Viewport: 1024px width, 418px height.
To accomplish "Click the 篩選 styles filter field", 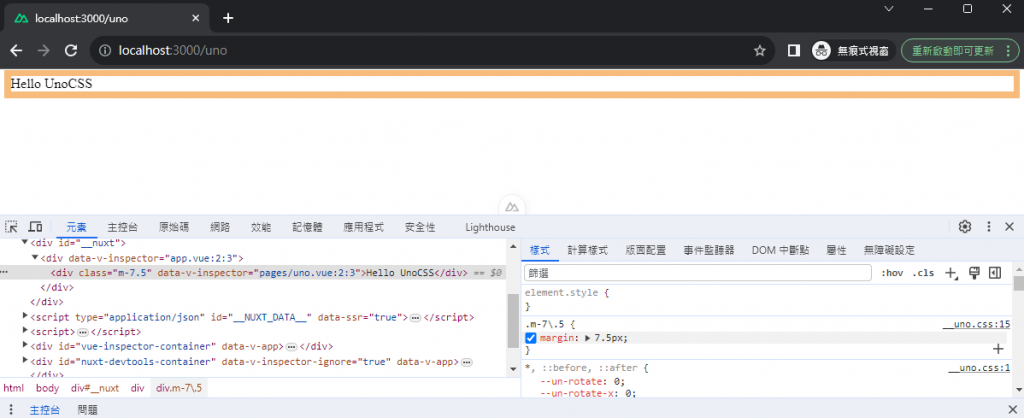I will pyautogui.click(x=697, y=273).
